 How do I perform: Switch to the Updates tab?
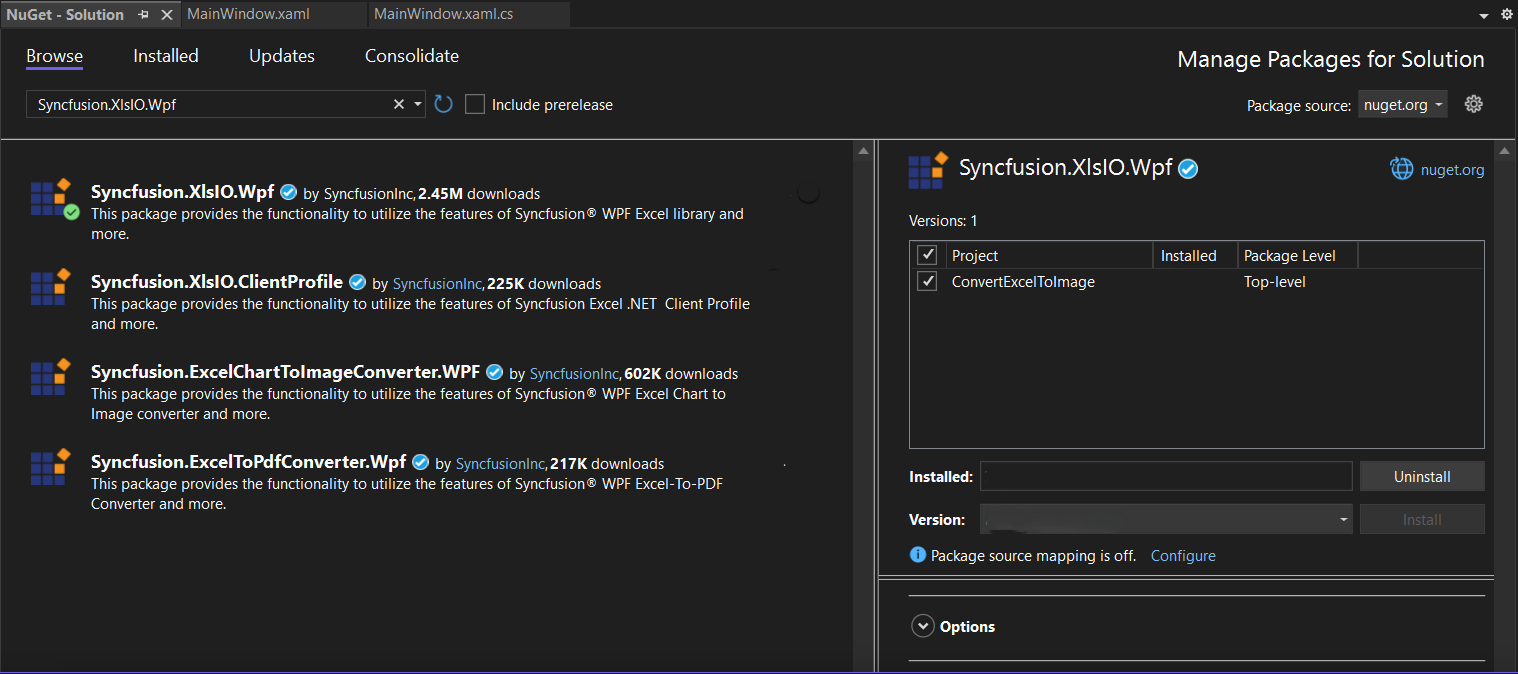281,56
